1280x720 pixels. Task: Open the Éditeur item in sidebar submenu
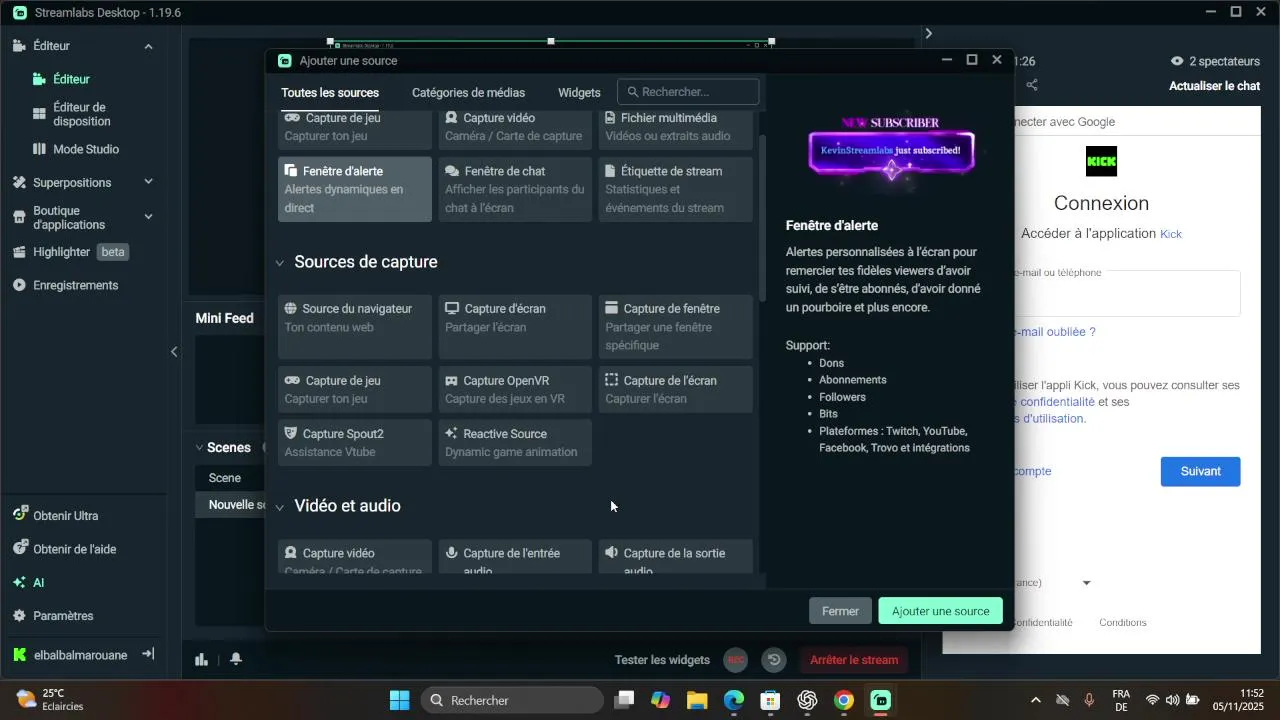(72, 79)
